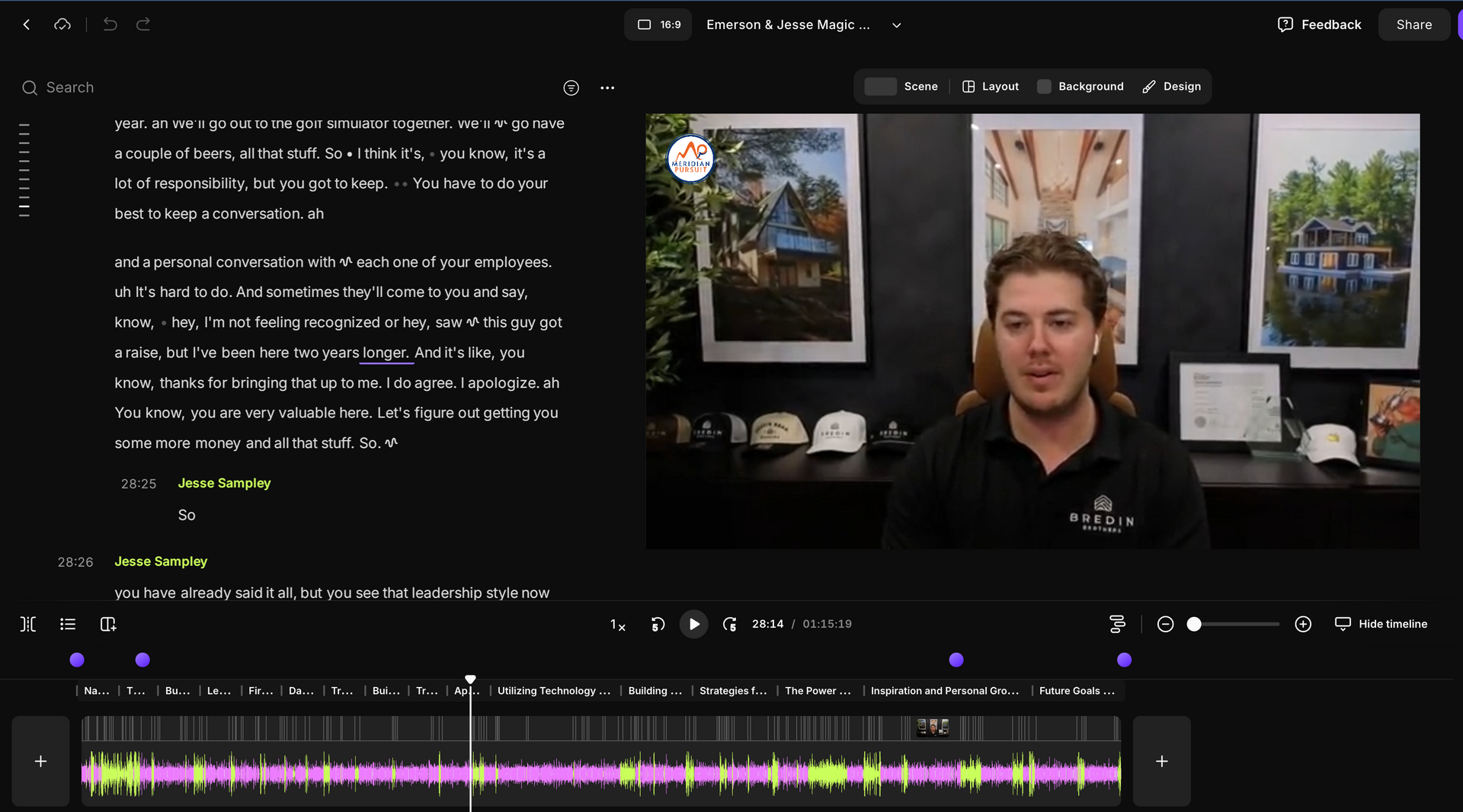1463x812 pixels.
Task: Click the cloud sync status icon
Action: pos(62,24)
